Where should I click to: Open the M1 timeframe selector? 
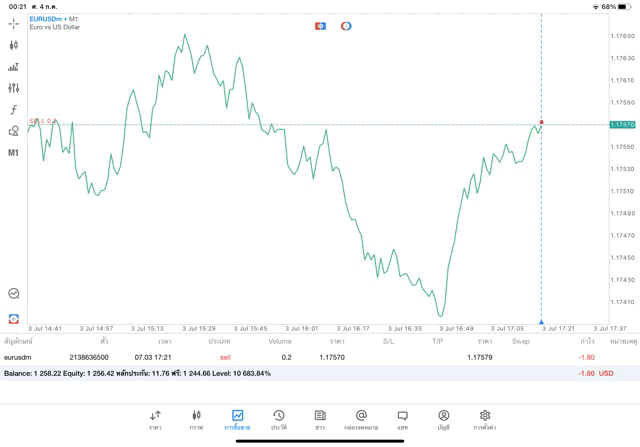pyautogui.click(x=14, y=153)
